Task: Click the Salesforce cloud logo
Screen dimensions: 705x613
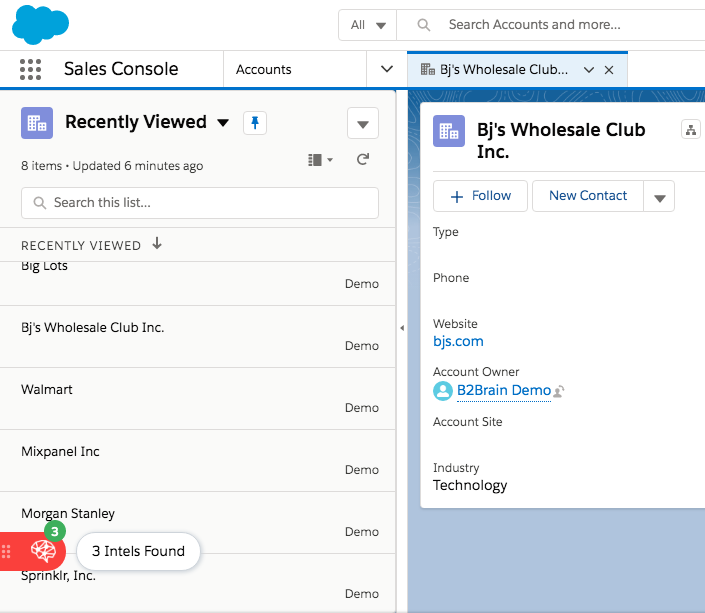Action: (x=40, y=24)
